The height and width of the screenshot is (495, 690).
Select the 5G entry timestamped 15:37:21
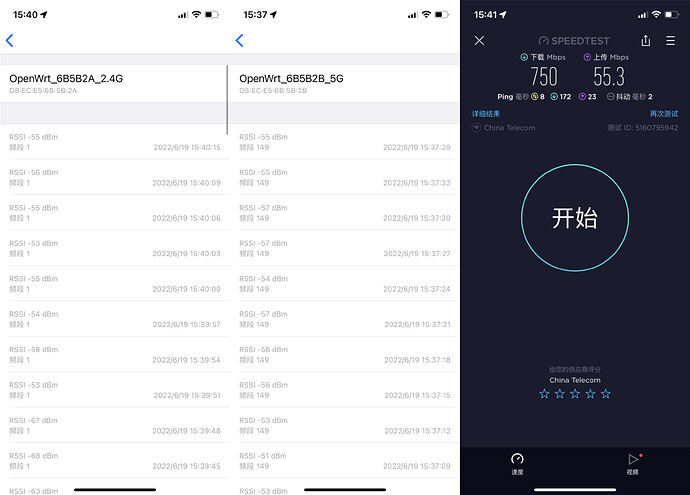click(345, 319)
